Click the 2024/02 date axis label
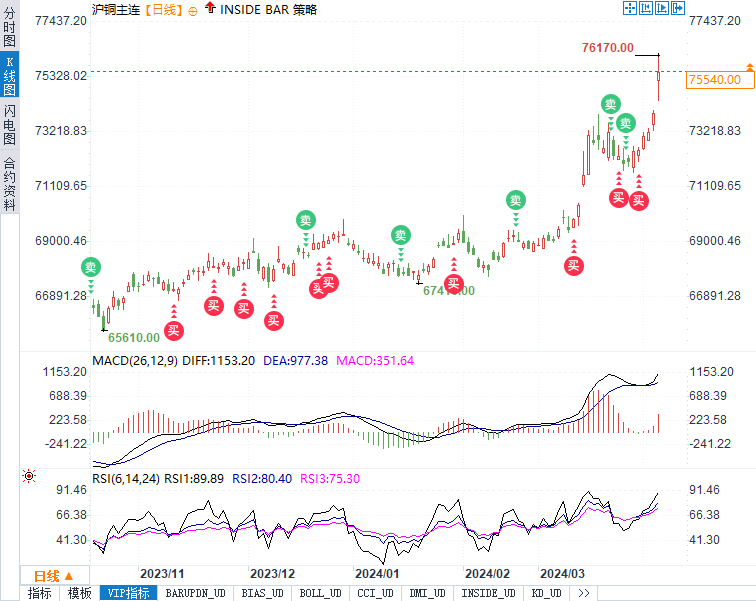Viewport: 756px width, 601px height. 487,574
